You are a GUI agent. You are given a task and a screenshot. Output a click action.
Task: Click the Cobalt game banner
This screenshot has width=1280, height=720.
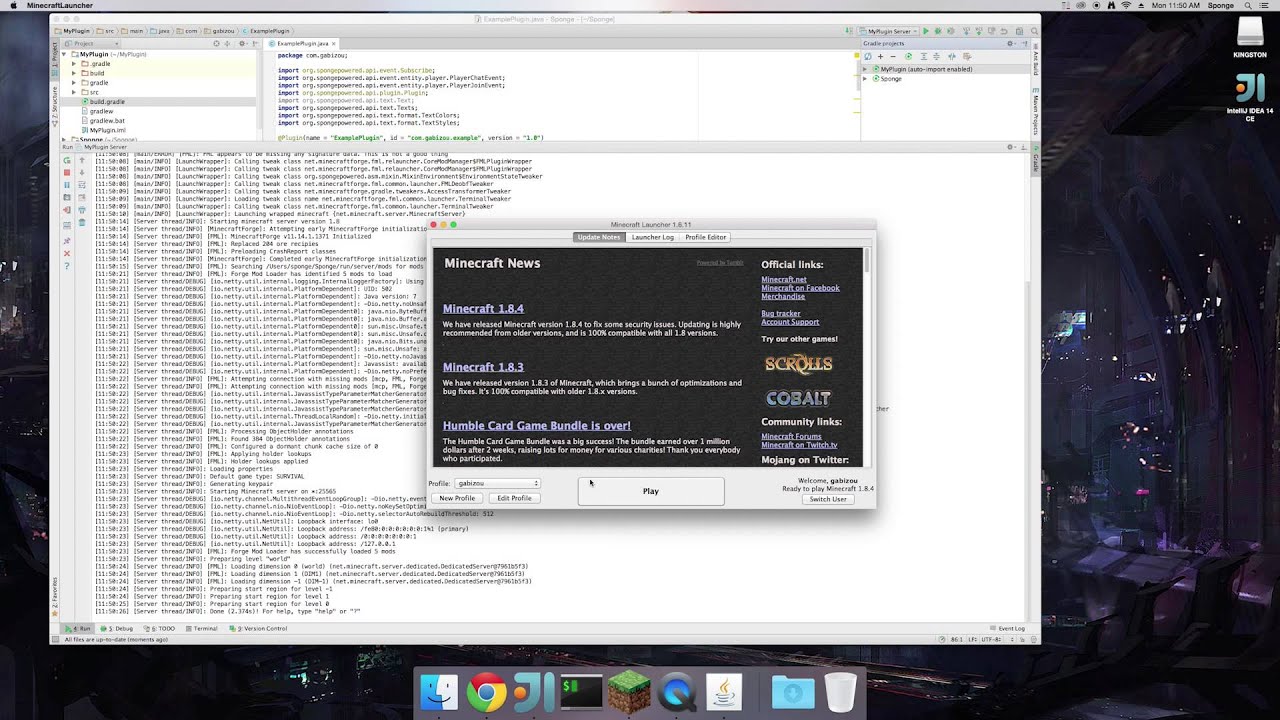point(798,398)
